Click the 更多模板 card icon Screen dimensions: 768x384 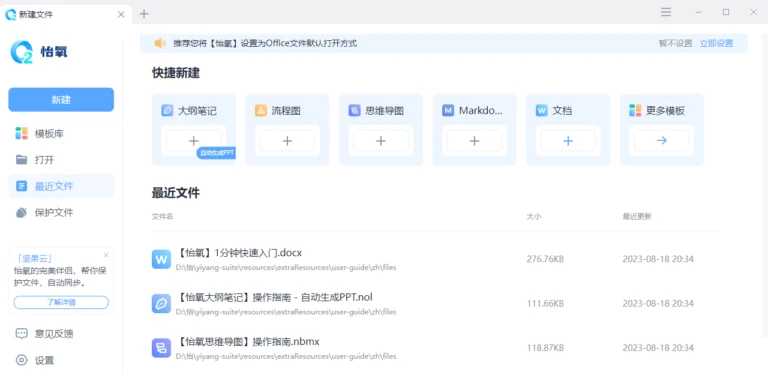pos(635,111)
